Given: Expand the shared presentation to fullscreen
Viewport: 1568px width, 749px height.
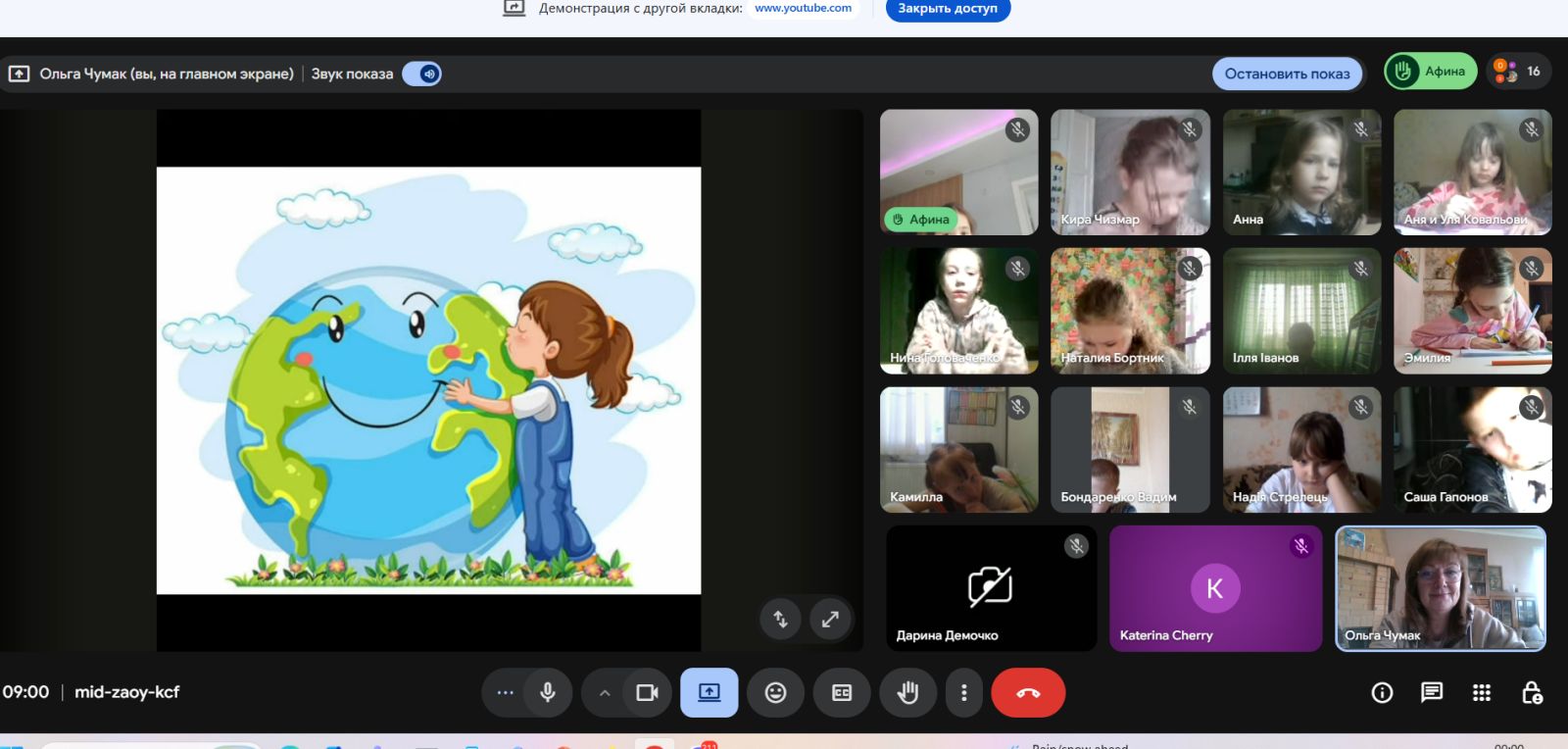Looking at the screenshot, I should [x=830, y=619].
